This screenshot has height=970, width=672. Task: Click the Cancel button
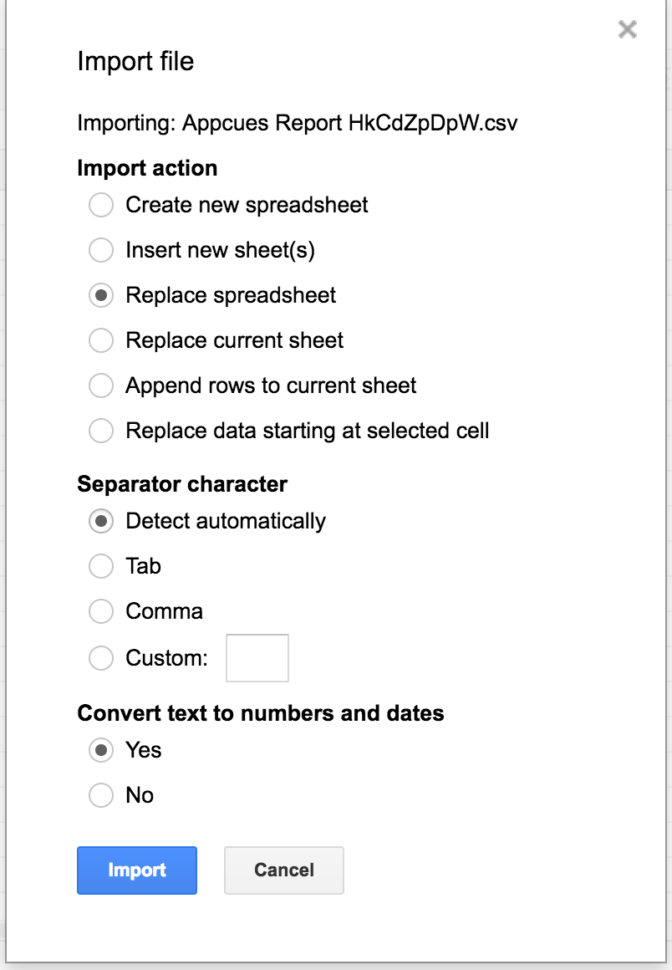click(283, 870)
